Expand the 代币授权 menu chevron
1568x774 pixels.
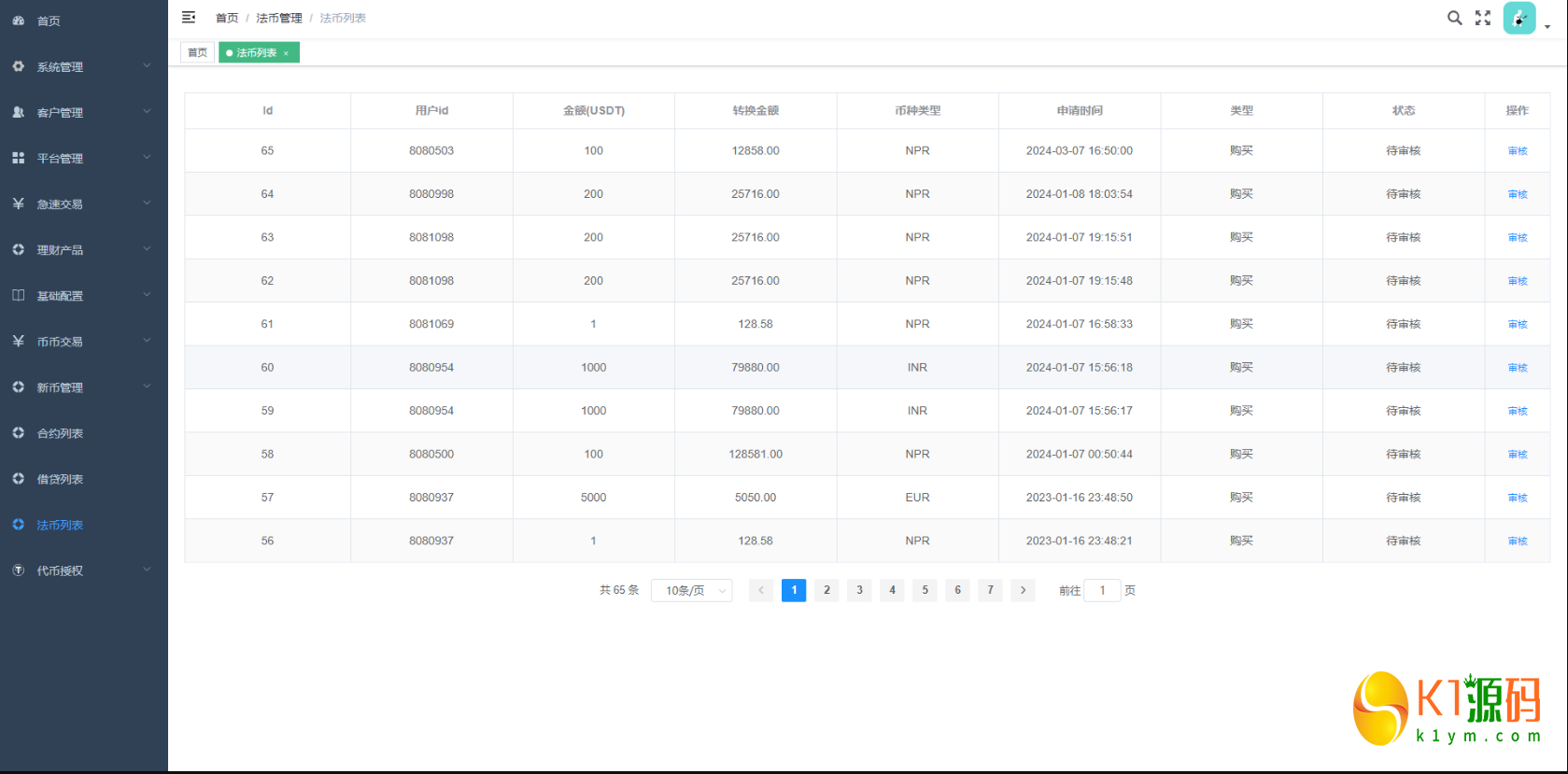point(147,569)
